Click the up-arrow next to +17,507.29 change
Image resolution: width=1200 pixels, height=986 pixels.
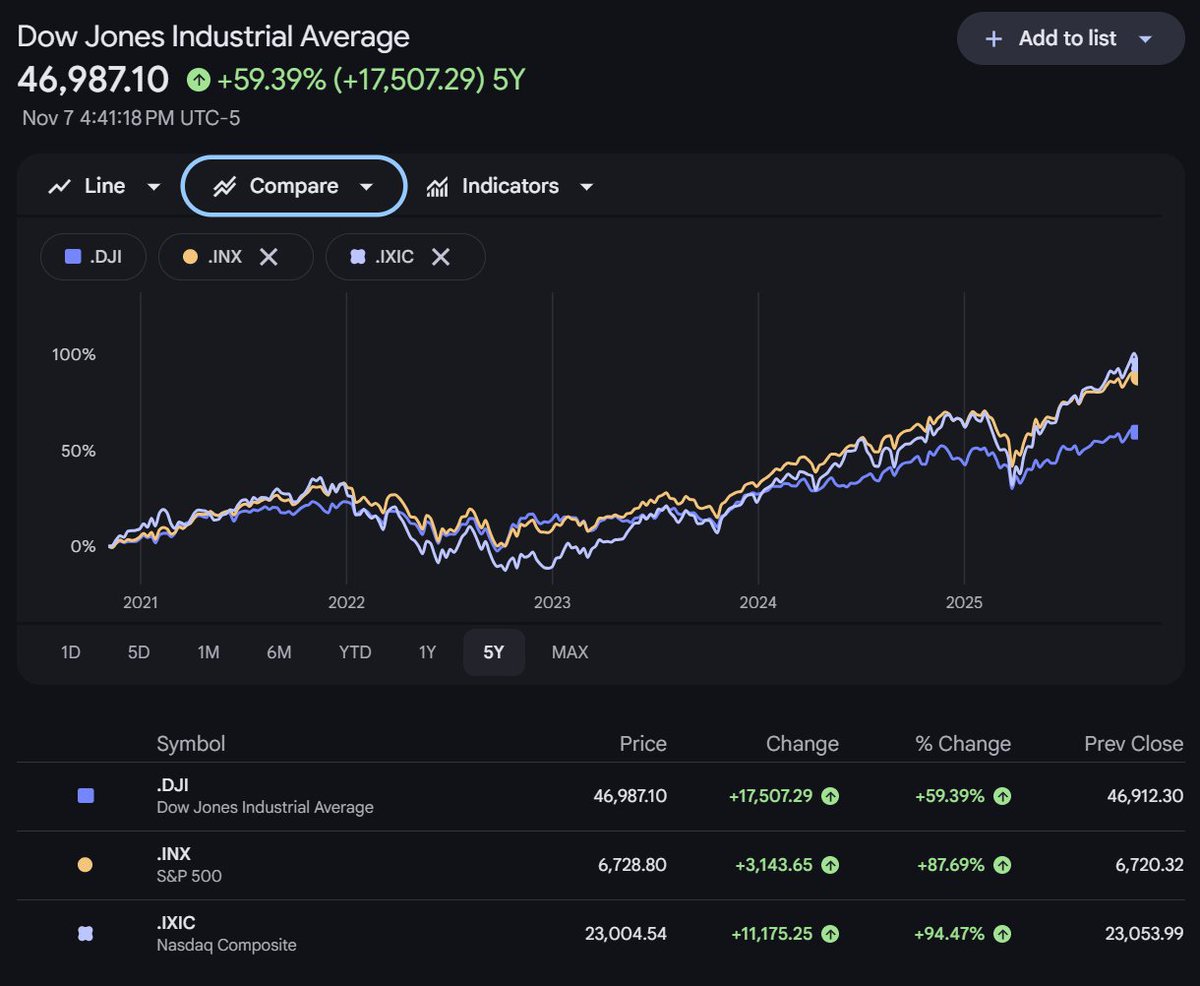coord(830,796)
